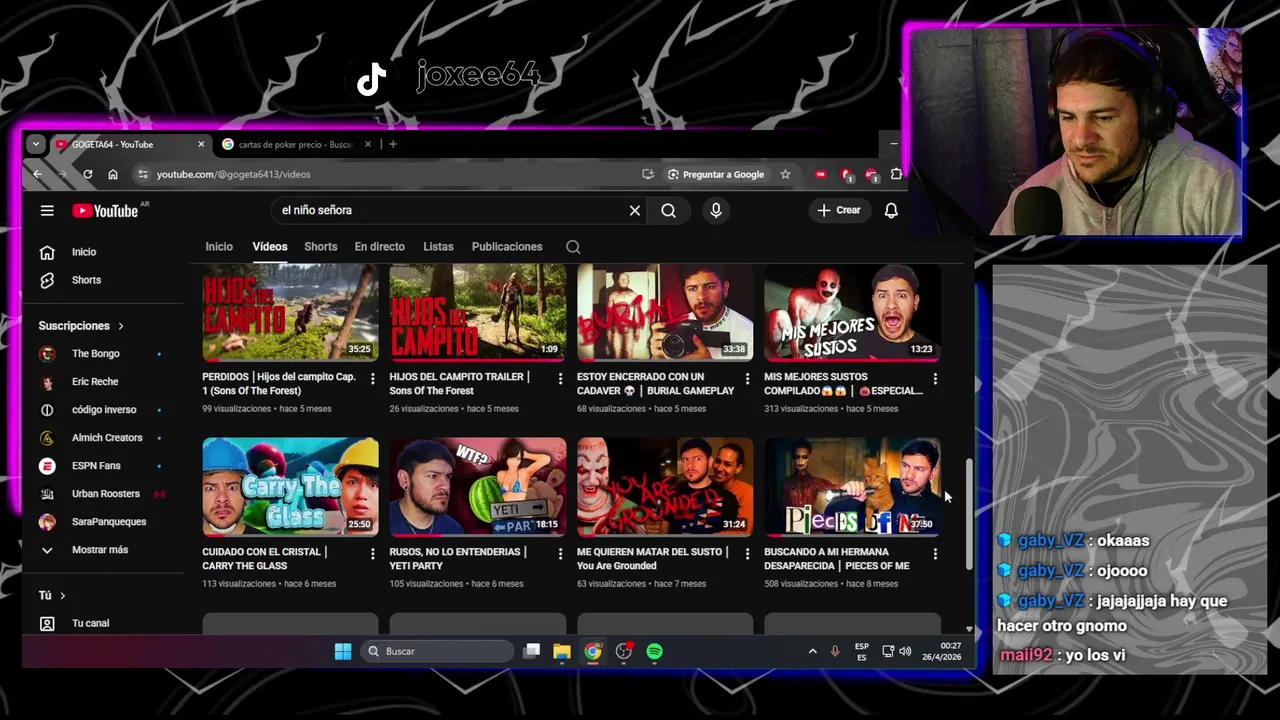Open Inicio in the YouTube sidebar
The image size is (1280, 720).
click(84, 252)
